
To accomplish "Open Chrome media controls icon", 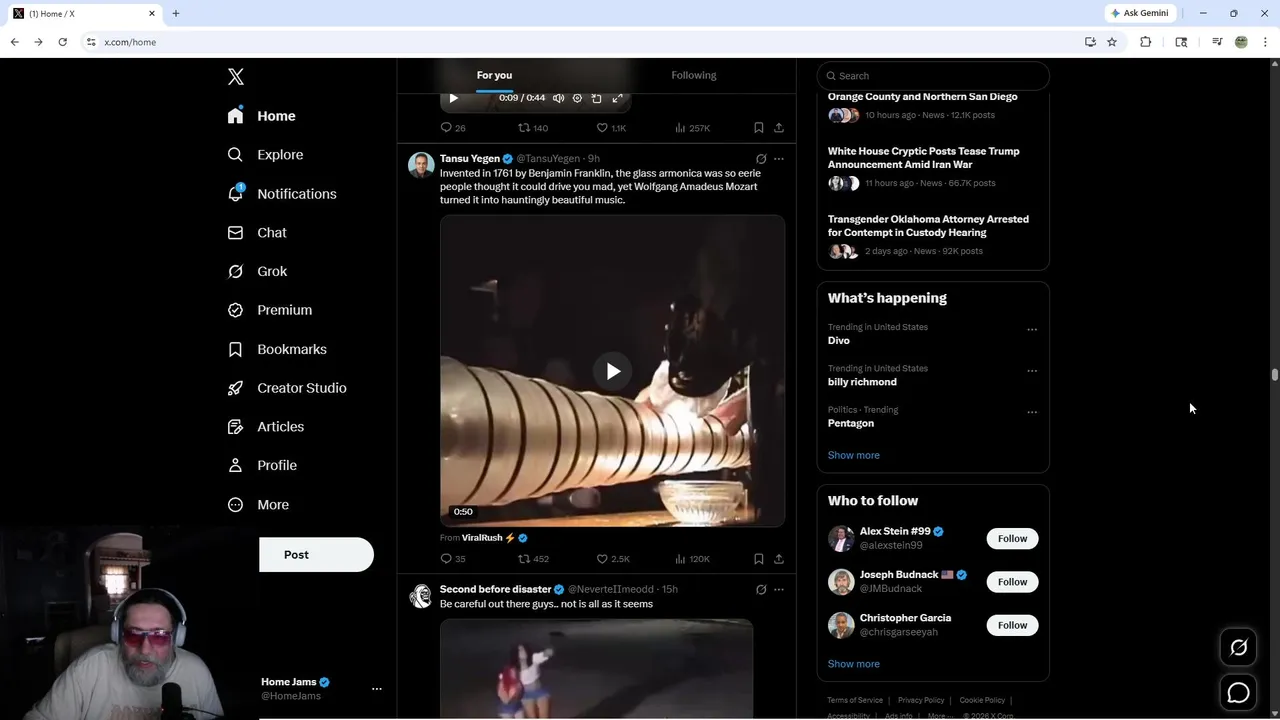I will click(x=1217, y=42).
